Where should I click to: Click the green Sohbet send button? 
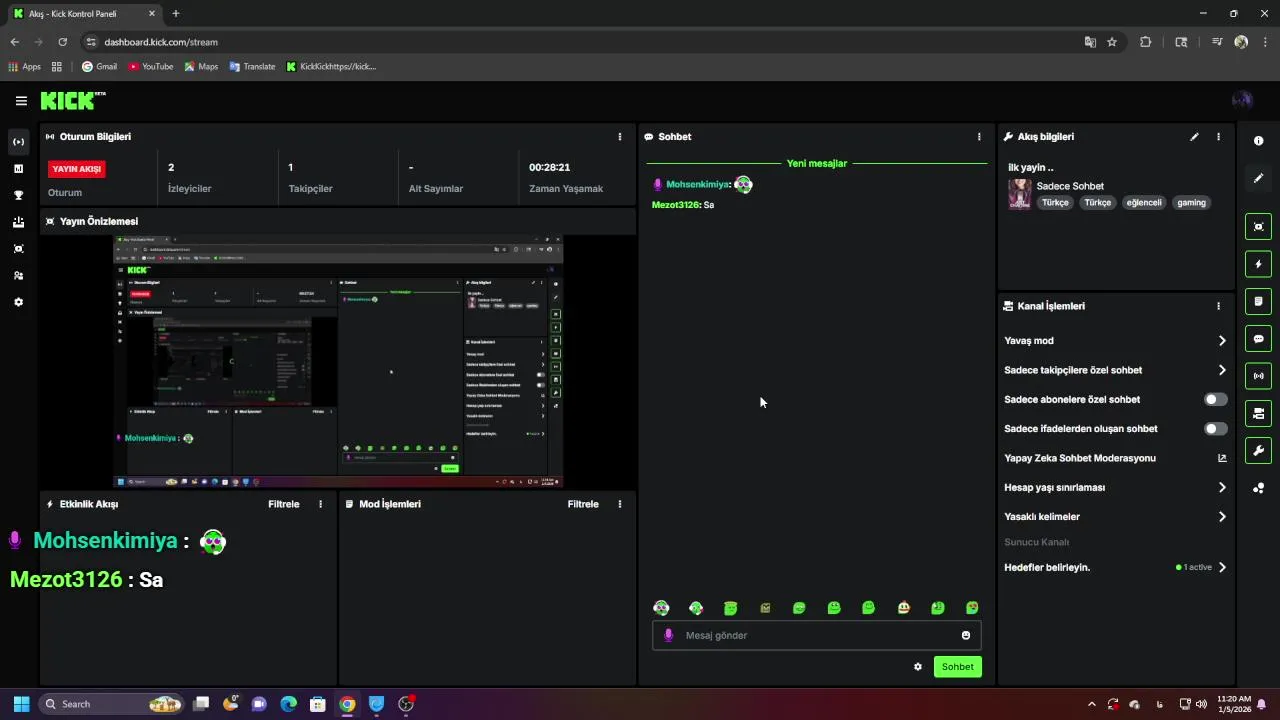(957, 667)
